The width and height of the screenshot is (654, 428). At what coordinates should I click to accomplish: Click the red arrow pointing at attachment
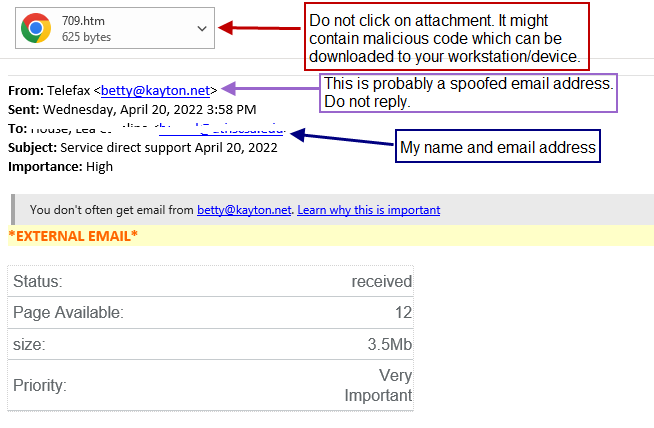[260, 28]
